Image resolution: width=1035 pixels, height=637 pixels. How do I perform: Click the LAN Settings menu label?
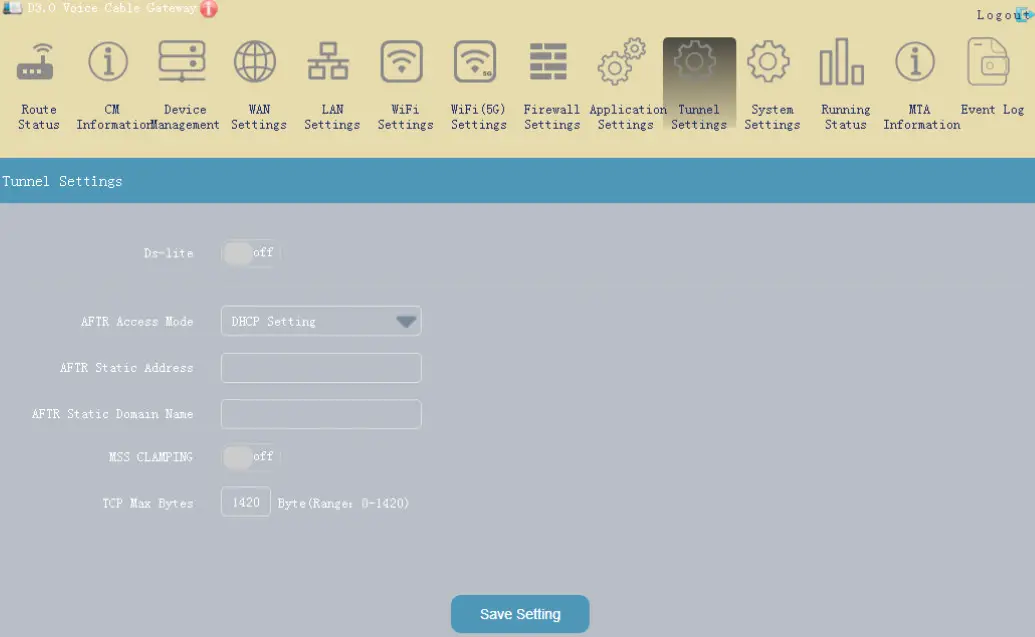pos(332,117)
